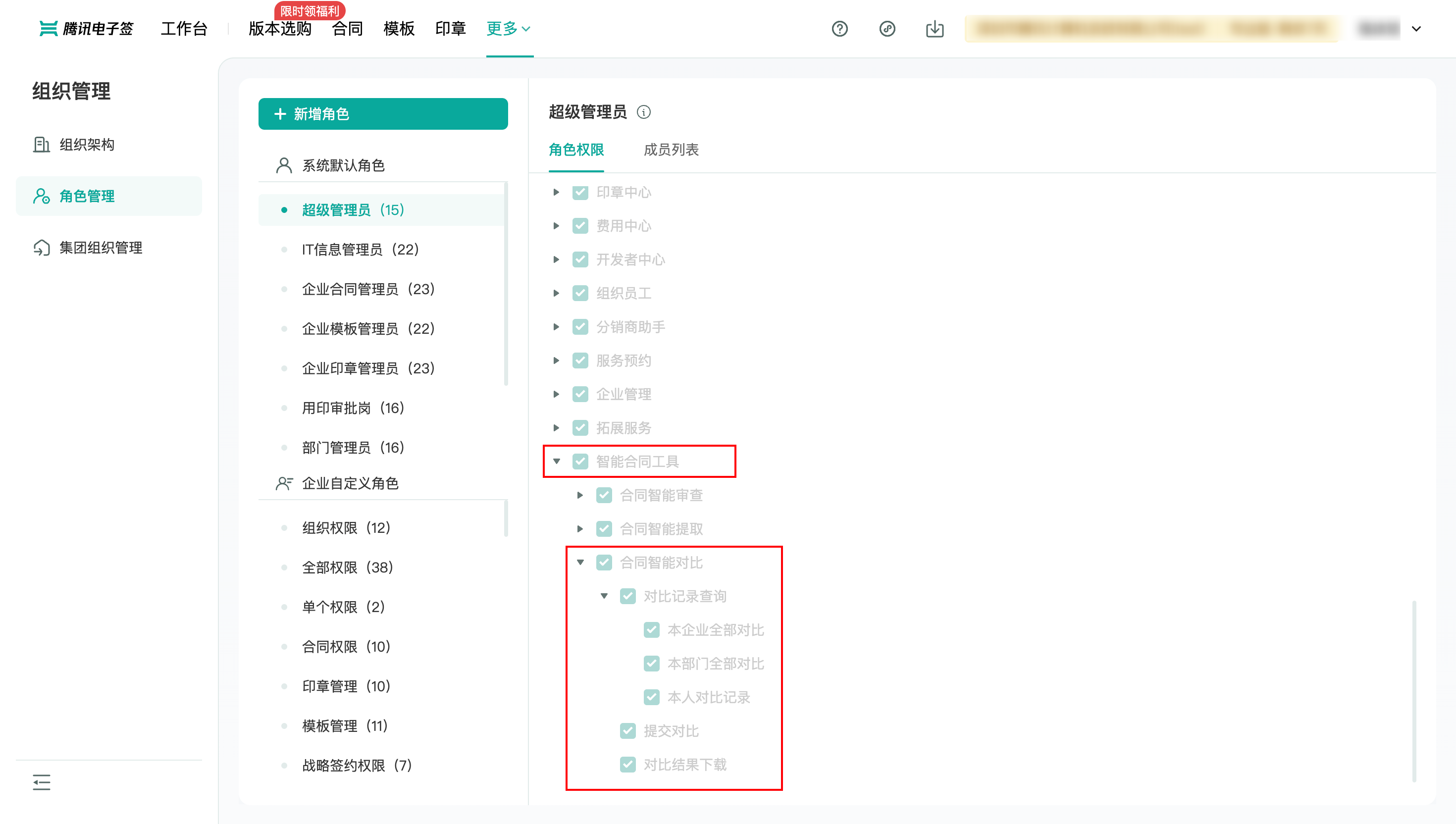This screenshot has height=824, width=1456.
Task: Select the IT信息管理员 role
Action: pyautogui.click(x=360, y=250)
